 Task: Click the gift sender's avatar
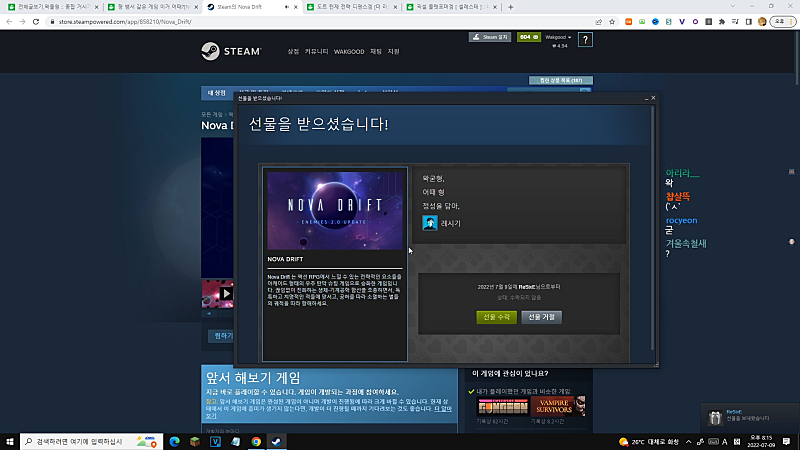pos(430,223)
